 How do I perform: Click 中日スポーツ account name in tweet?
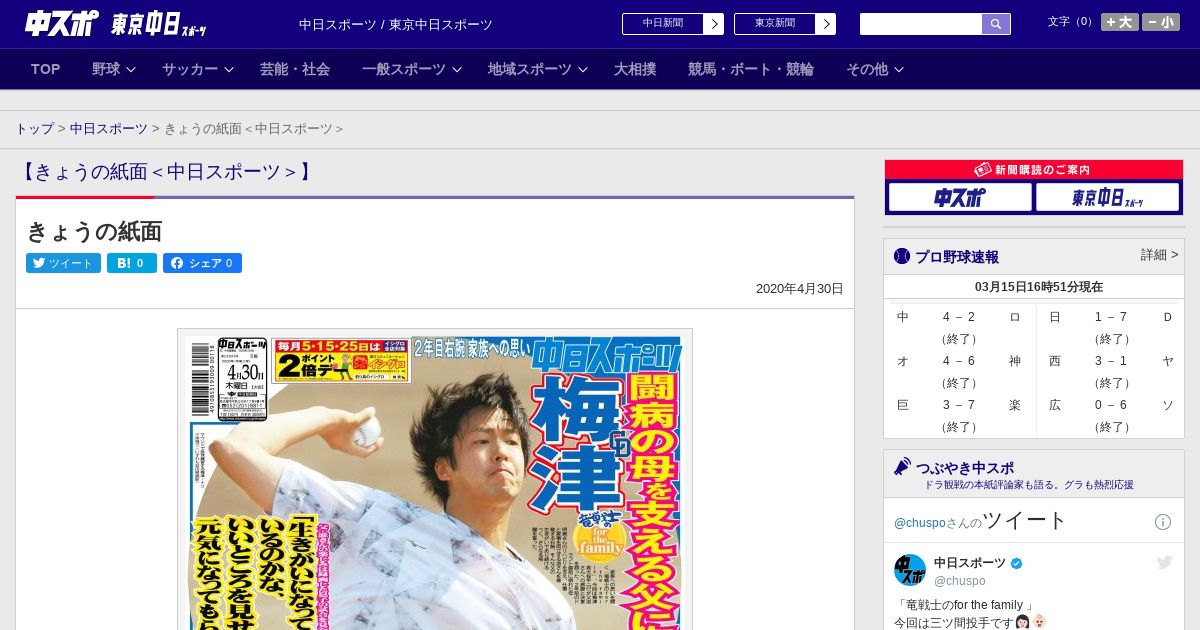pyautogui.click(x=970, y=563)
